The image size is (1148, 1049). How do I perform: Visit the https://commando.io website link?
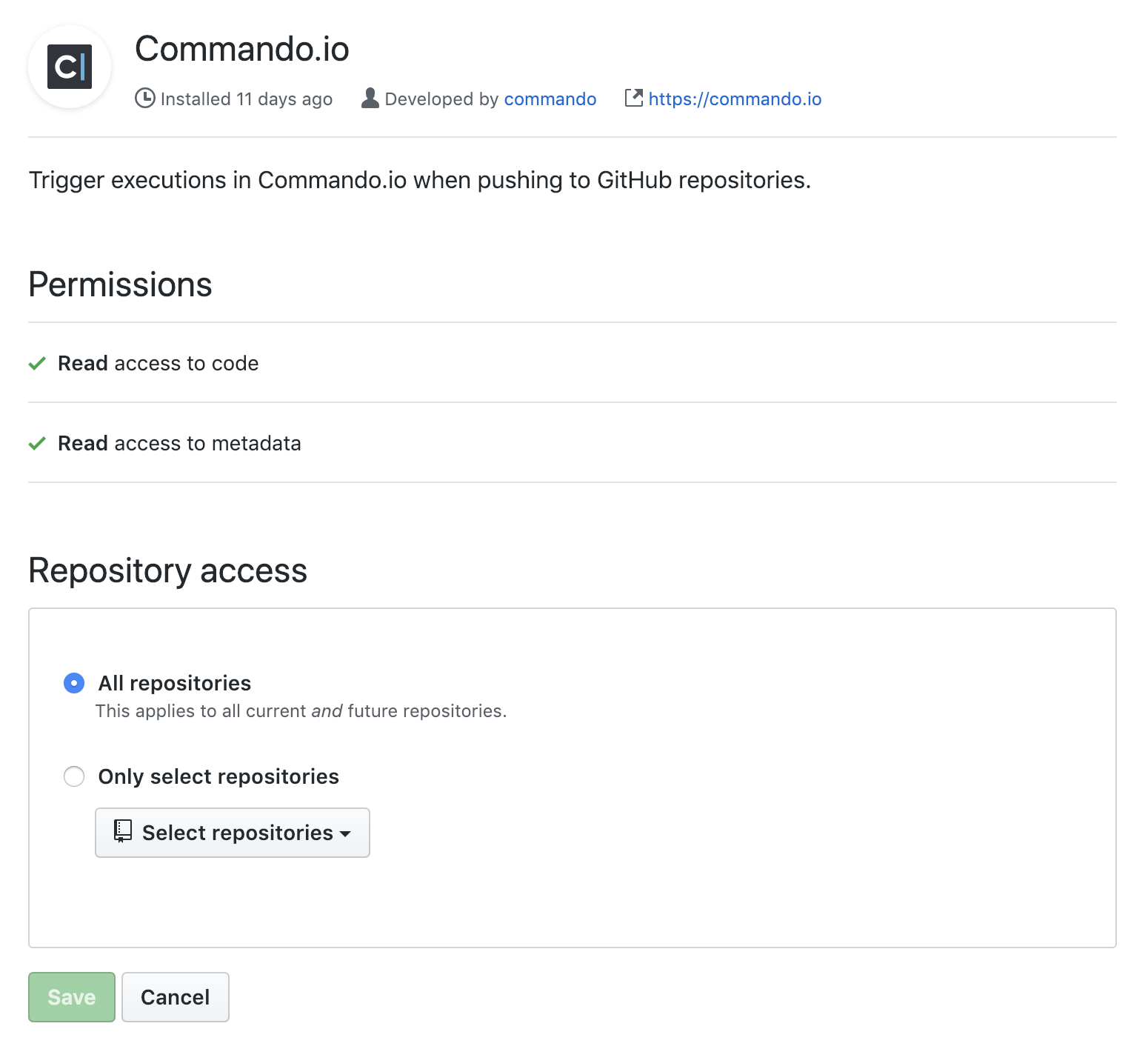734,98
